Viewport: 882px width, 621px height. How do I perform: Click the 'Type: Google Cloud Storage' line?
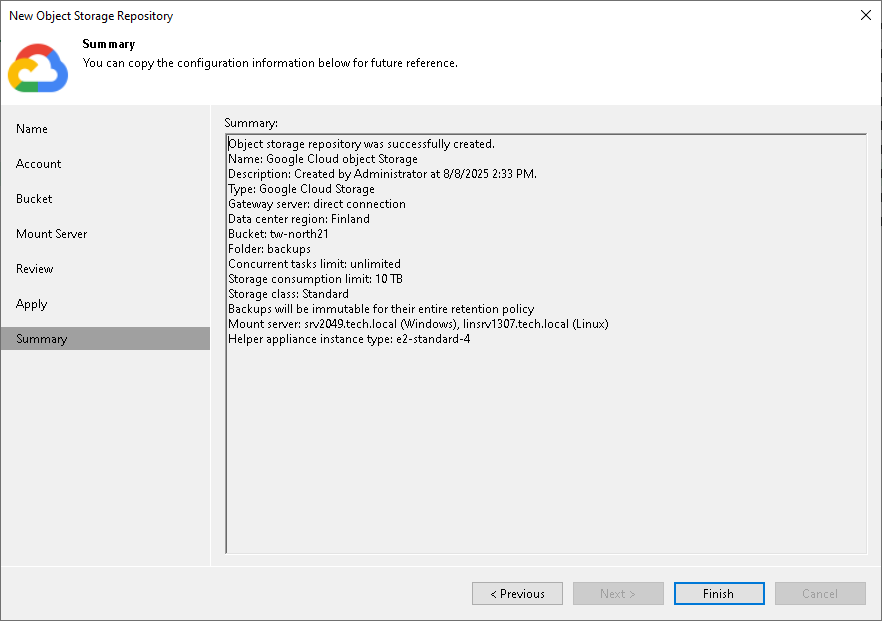click(x=301, y=189)
